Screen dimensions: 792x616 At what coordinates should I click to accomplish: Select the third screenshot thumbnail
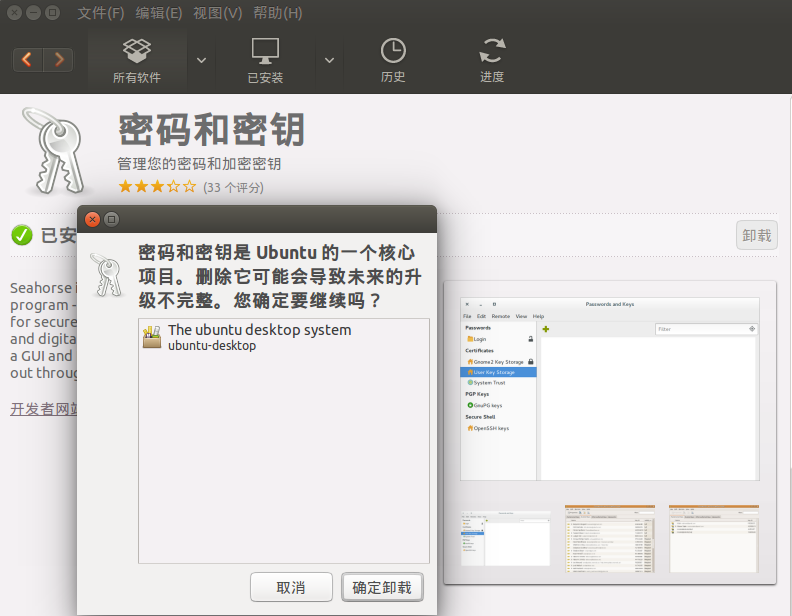(x=714, y=538)
